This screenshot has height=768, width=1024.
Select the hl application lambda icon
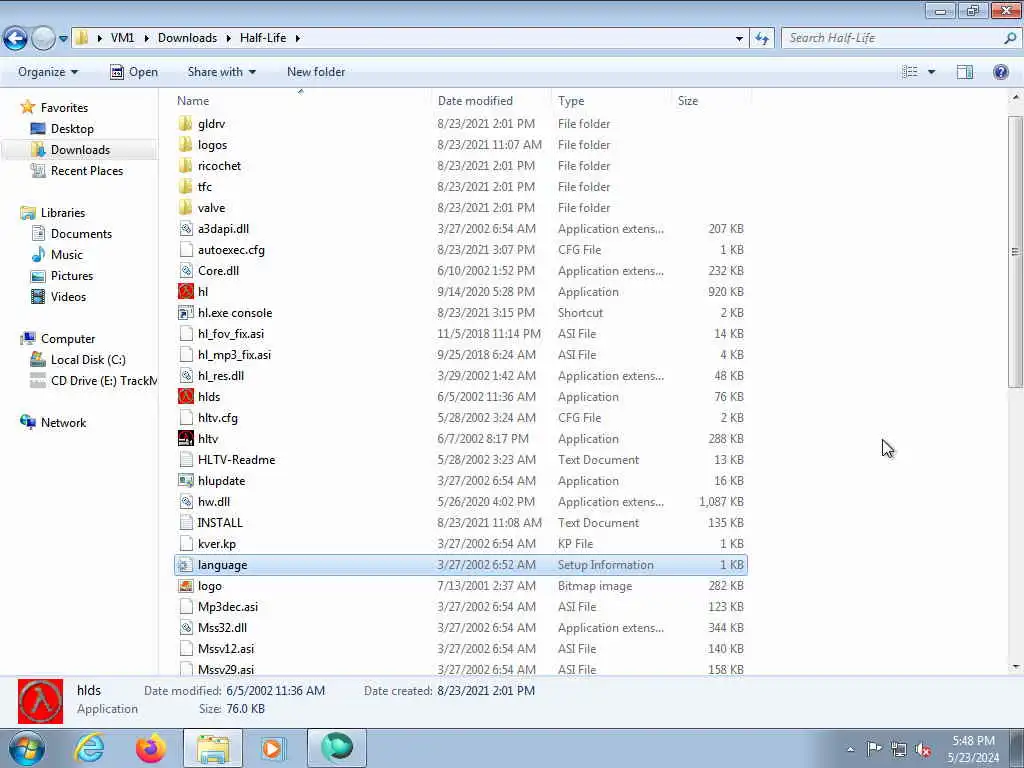tap(186, 291)
